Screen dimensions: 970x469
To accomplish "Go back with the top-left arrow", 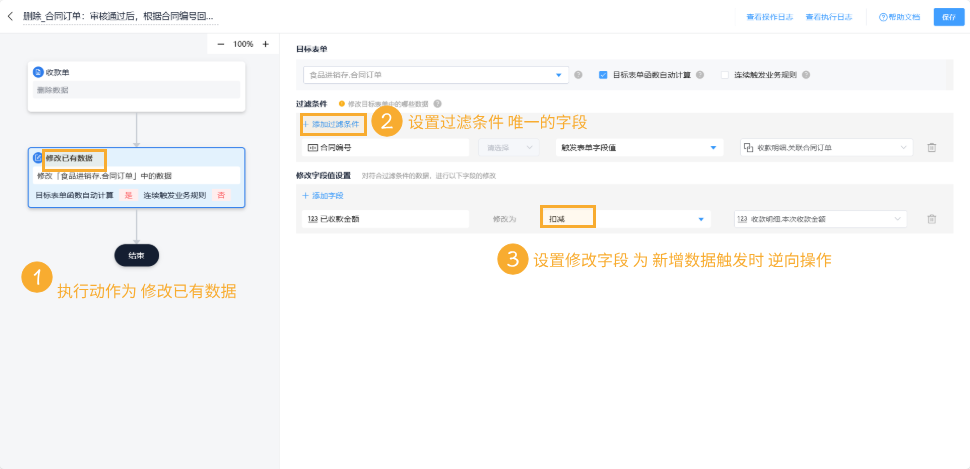I will 11,17.
